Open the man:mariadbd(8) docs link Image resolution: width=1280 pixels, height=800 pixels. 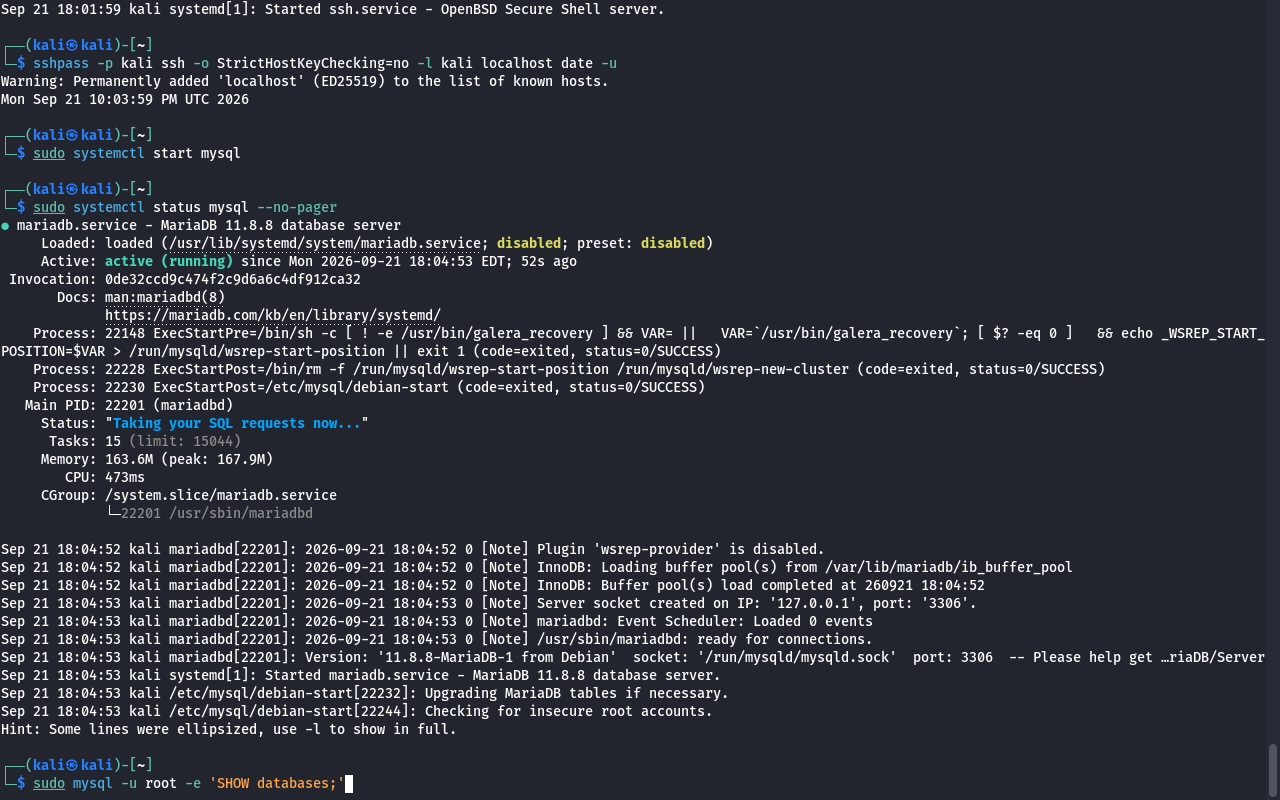point(165,297)
